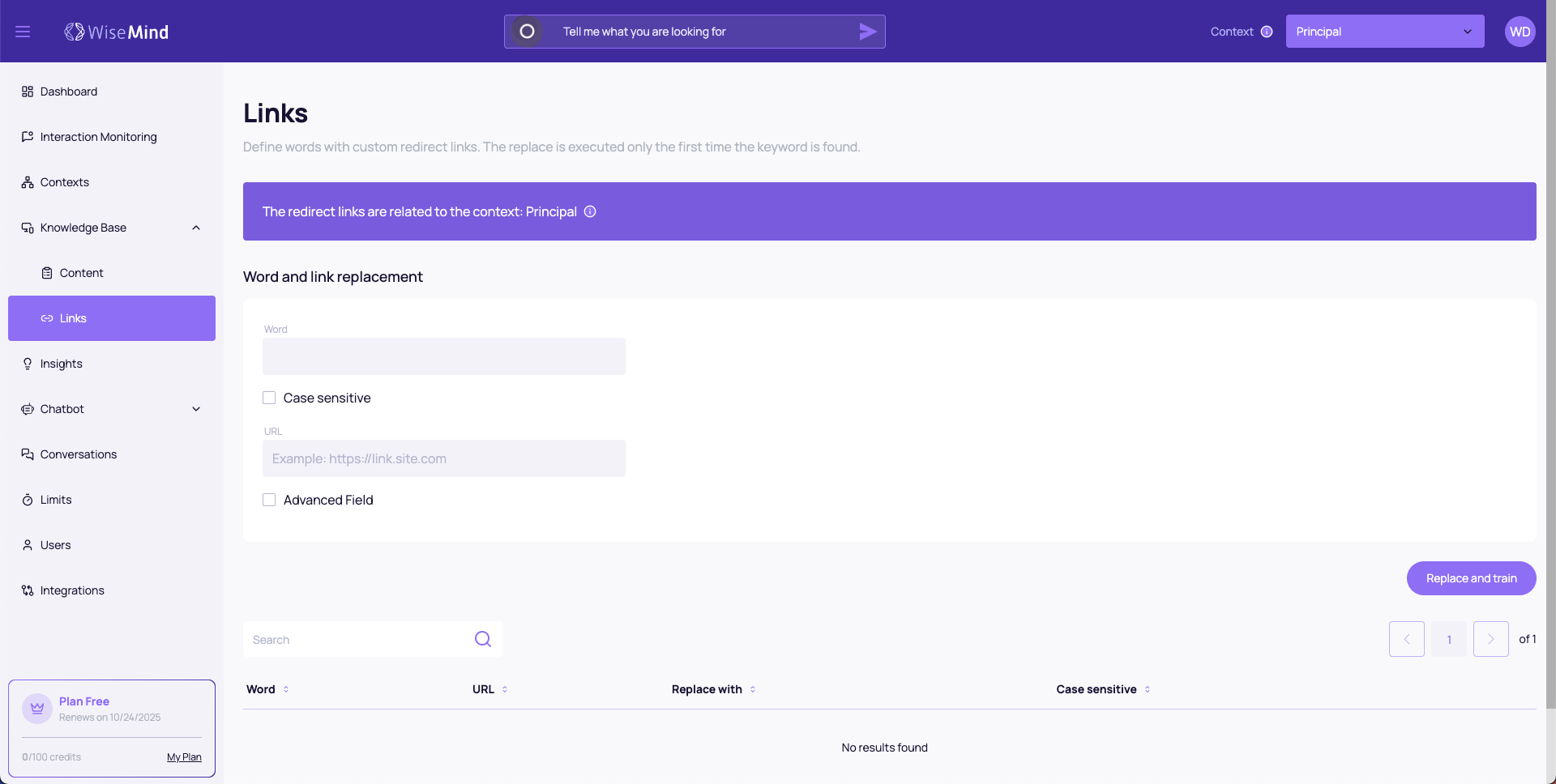The width and height of the screenshot is (1556, 784).
Task: Expand the Chatbot submenu
Action: (196, 409)
